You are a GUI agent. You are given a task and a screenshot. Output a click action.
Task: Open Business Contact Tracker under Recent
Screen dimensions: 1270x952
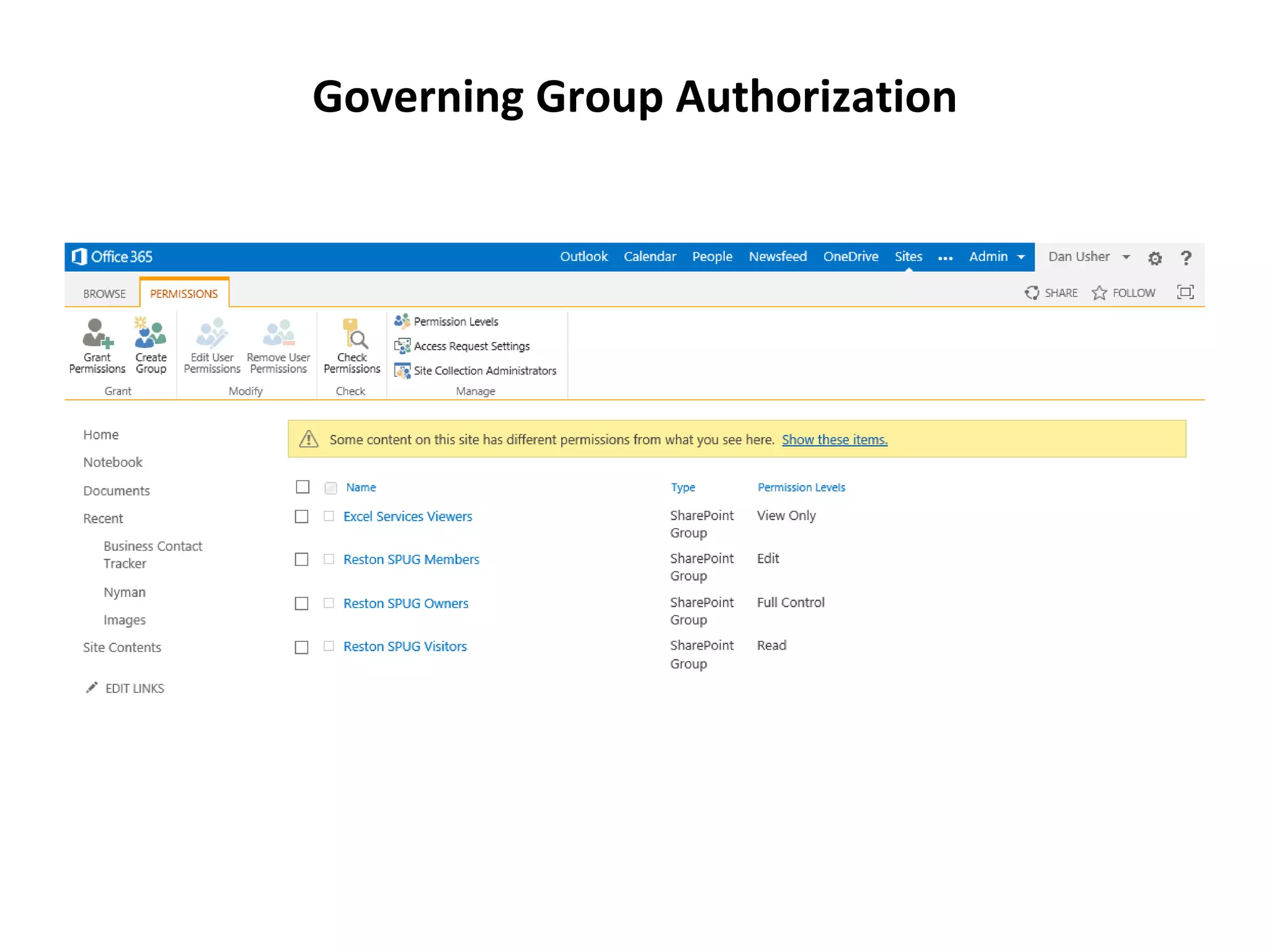(153, 555)
